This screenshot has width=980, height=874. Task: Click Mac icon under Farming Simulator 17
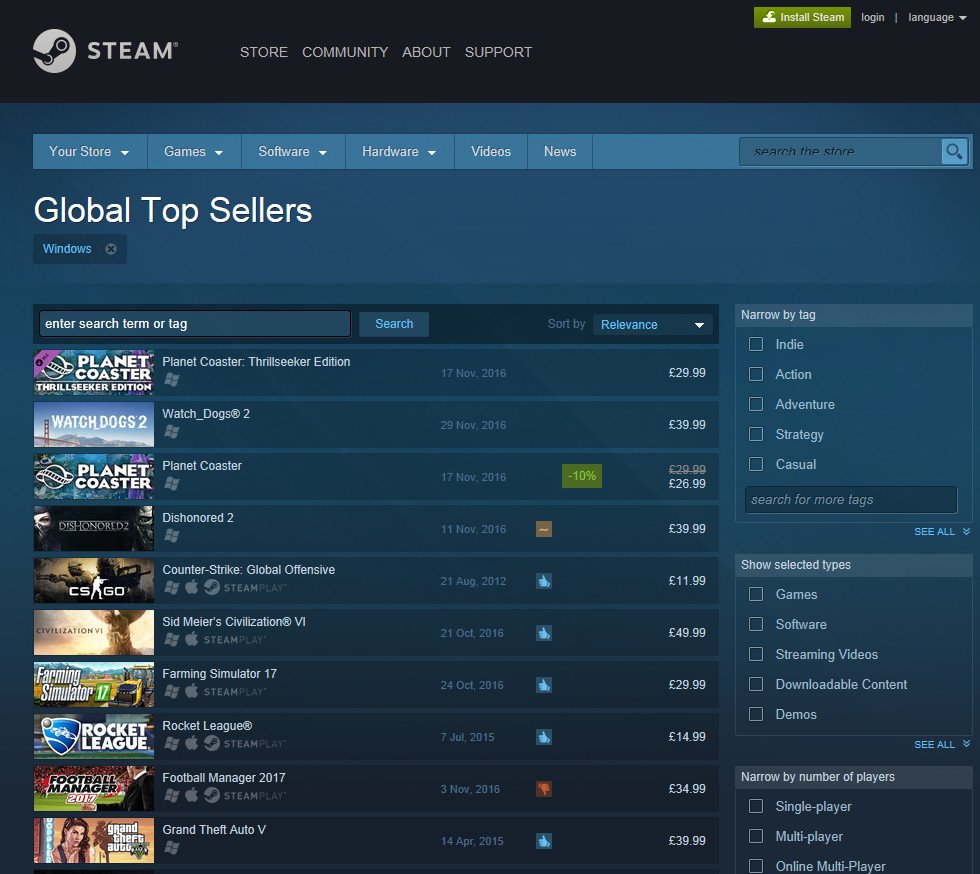click(192, 690)
